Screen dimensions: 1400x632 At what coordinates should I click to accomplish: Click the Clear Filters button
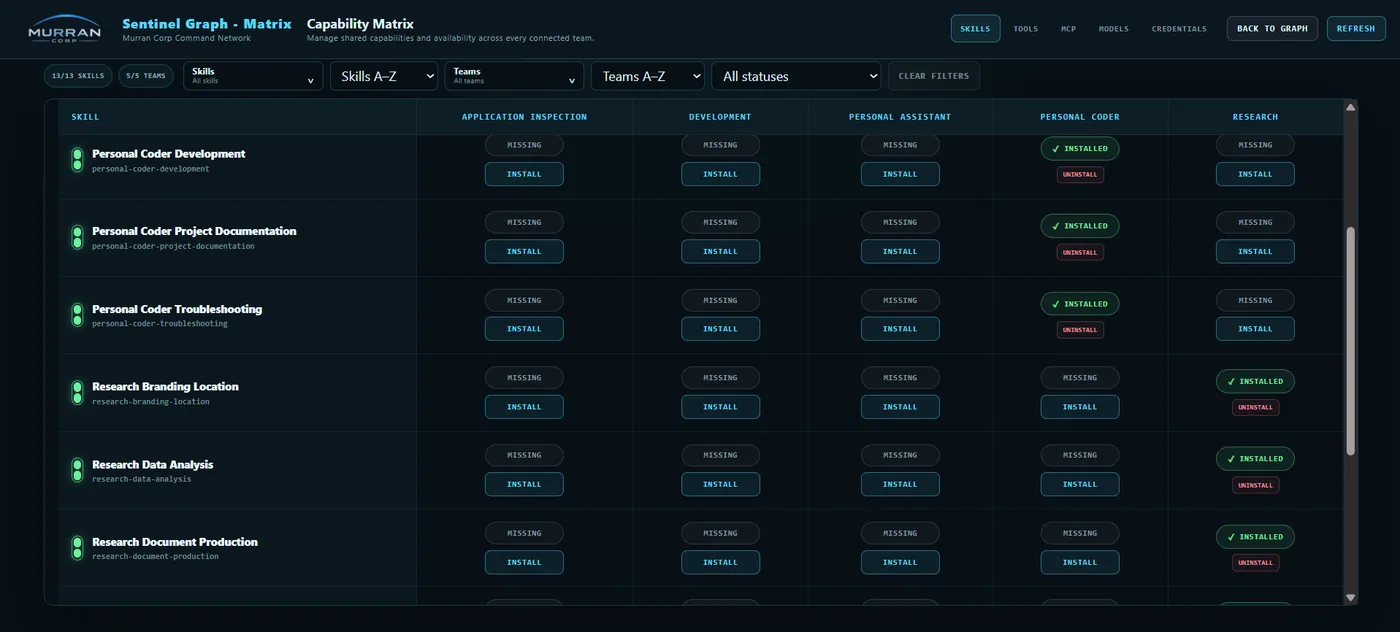(934, 76)
